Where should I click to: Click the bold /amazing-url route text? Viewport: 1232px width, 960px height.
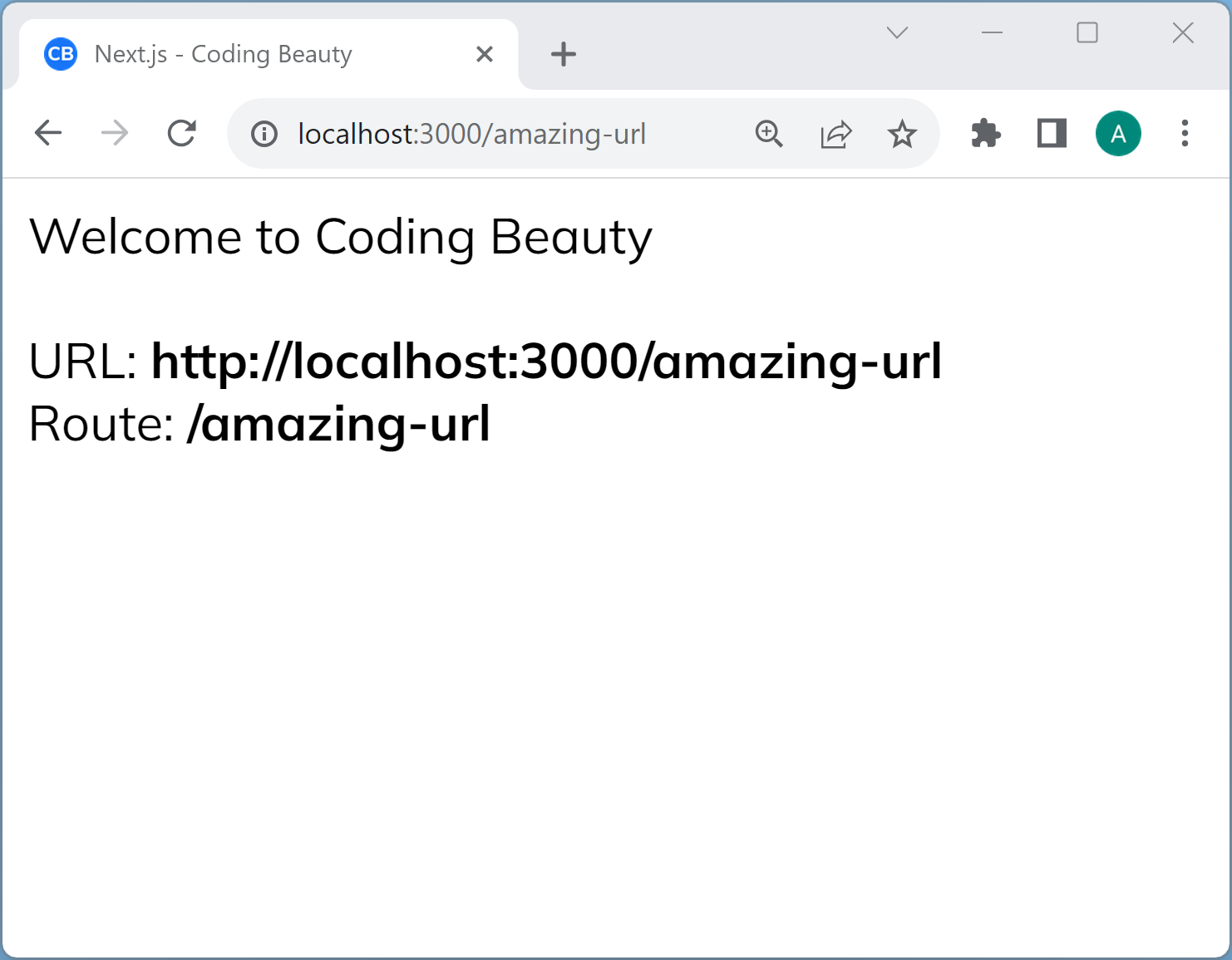tap(338, 424)
